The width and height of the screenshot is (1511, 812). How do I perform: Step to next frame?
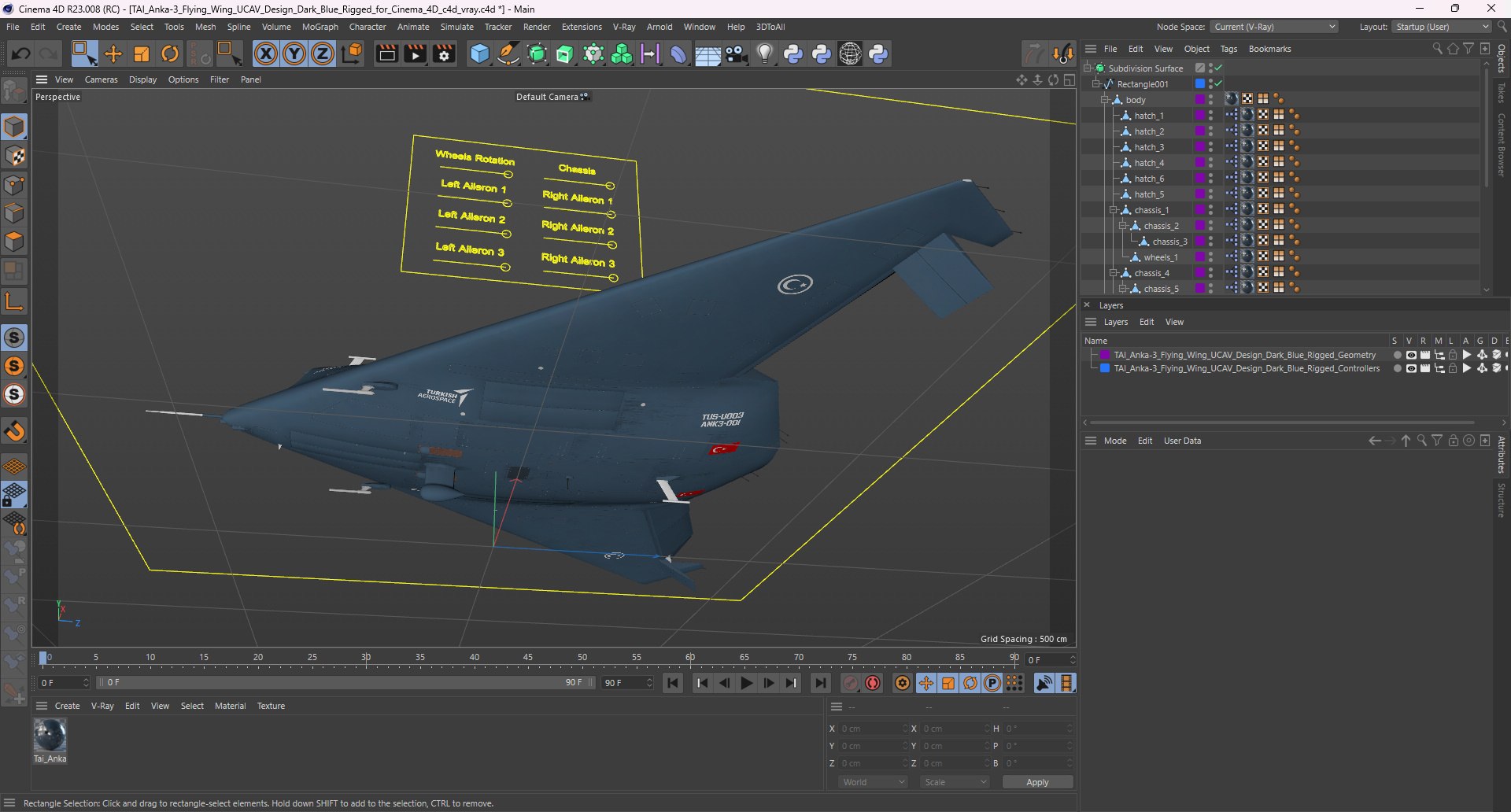click(769, 683)
